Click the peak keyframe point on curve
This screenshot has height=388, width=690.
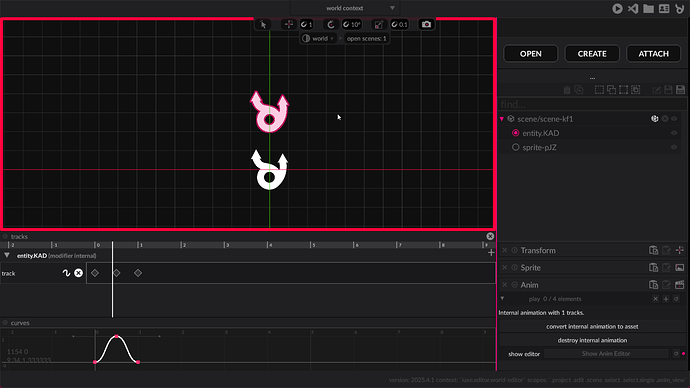117,337
